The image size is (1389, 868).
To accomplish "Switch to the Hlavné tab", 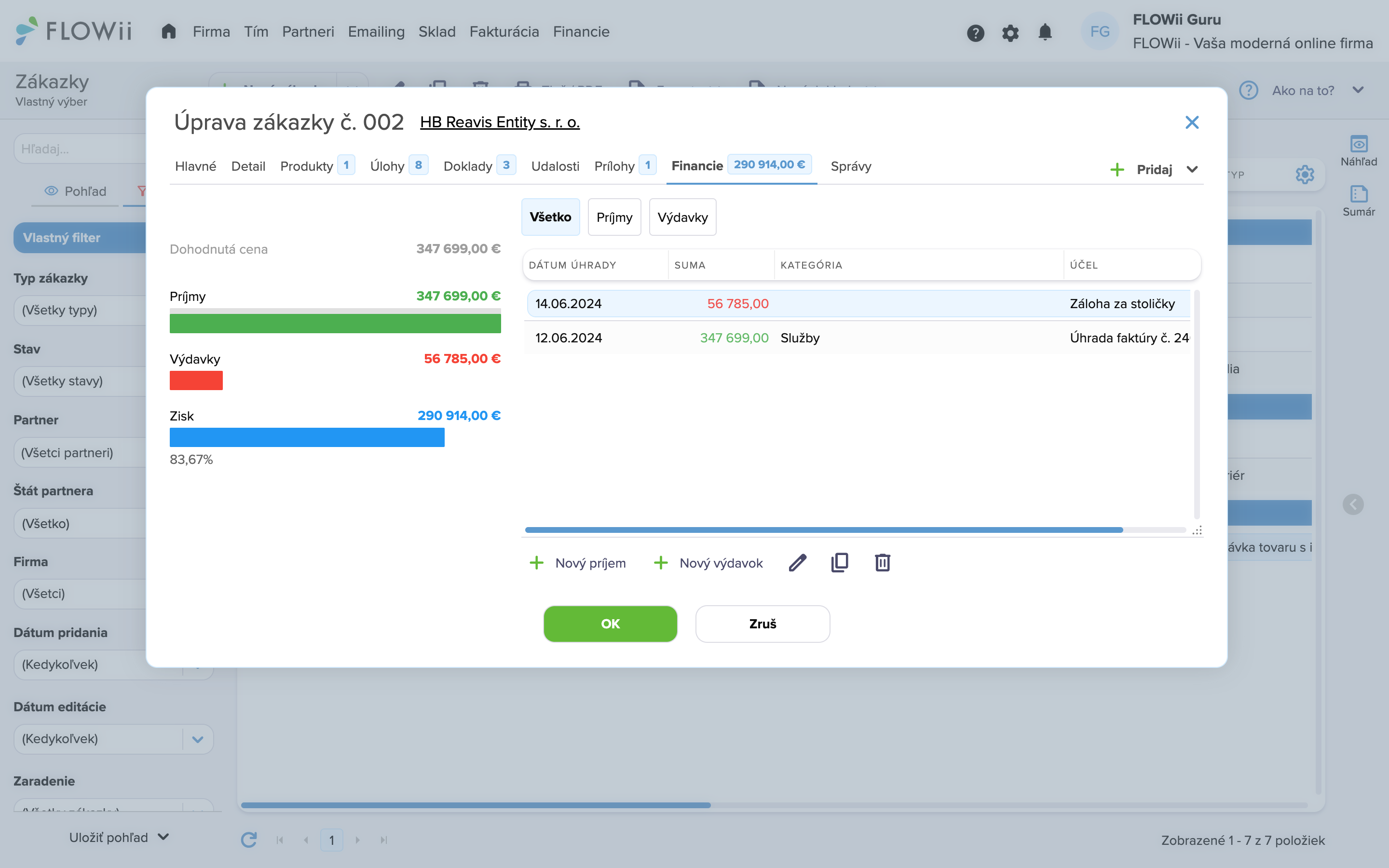I will (195, 166).
